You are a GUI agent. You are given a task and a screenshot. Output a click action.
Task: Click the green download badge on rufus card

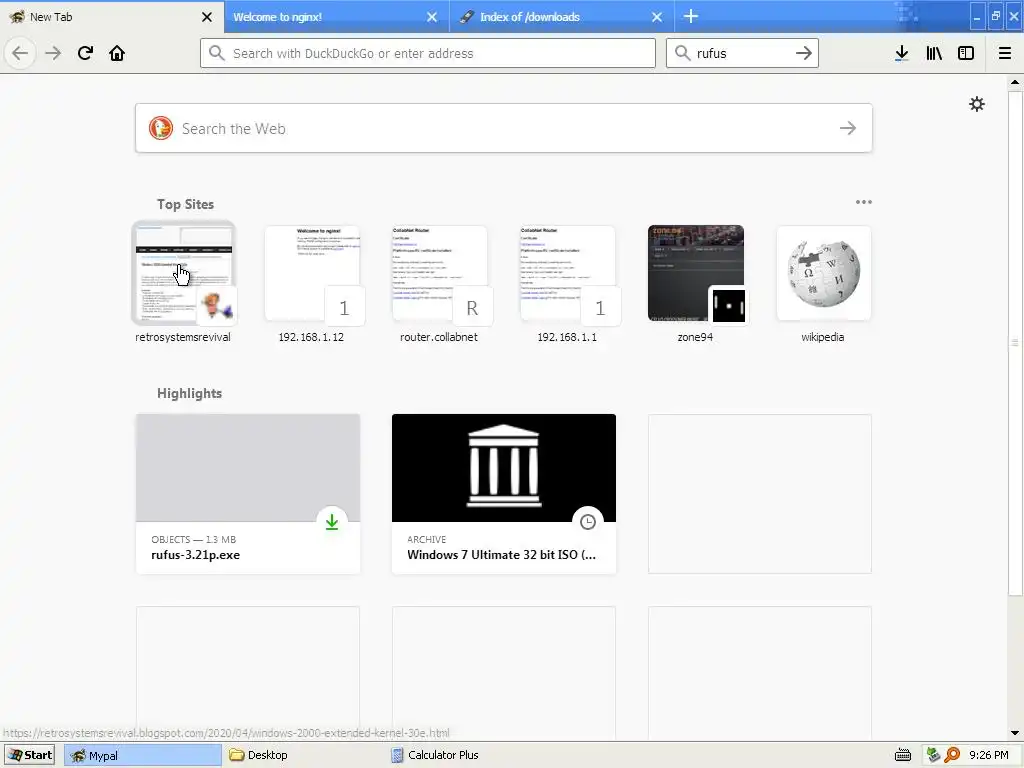332,522
